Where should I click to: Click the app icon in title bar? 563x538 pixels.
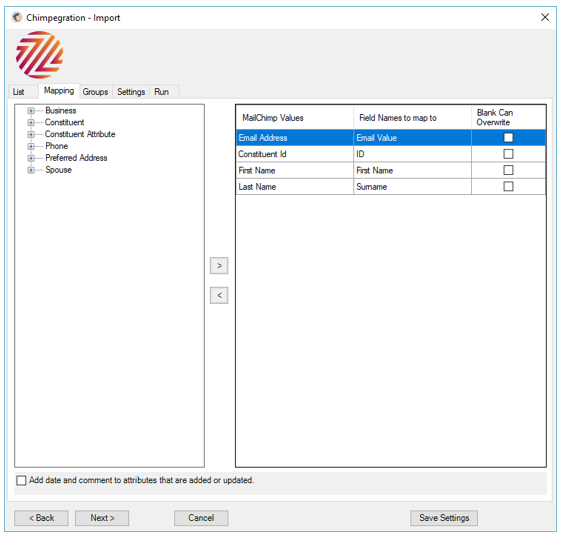pos(17,17)
